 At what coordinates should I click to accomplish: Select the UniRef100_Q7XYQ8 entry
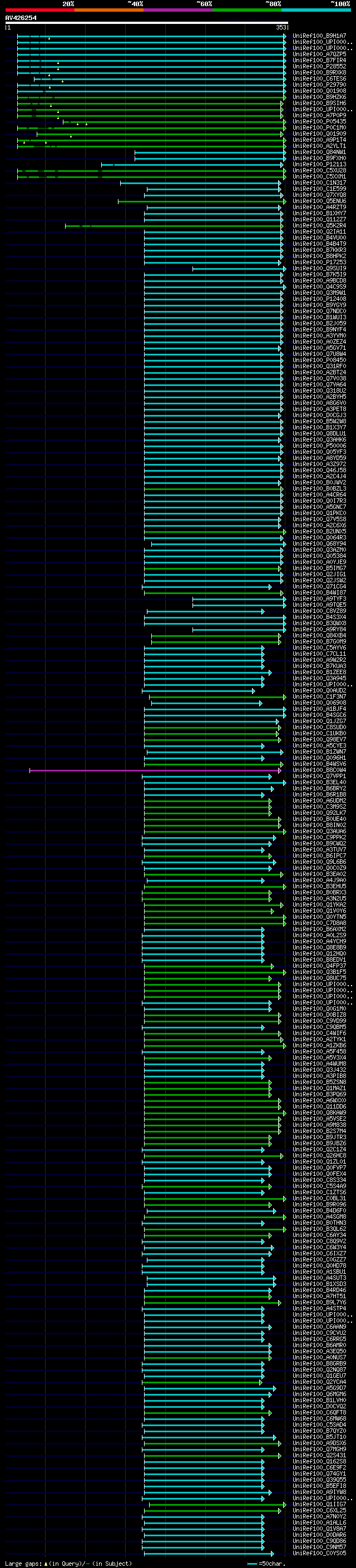(x=319, y=195)
